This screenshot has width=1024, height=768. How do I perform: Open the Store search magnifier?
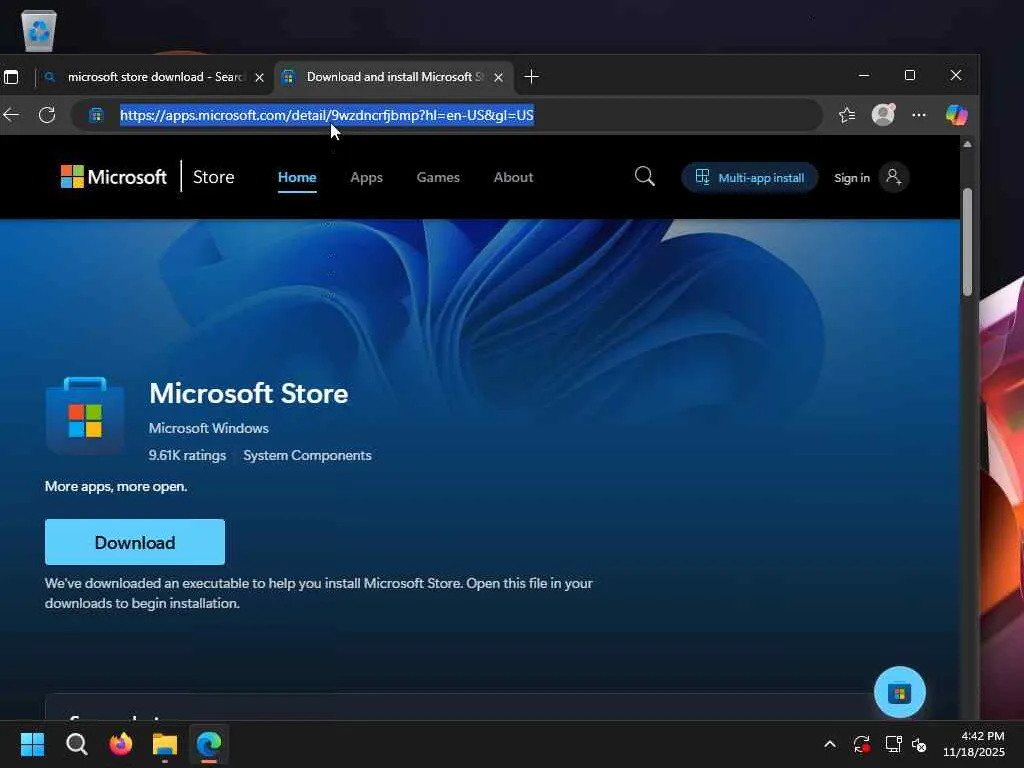645,176
